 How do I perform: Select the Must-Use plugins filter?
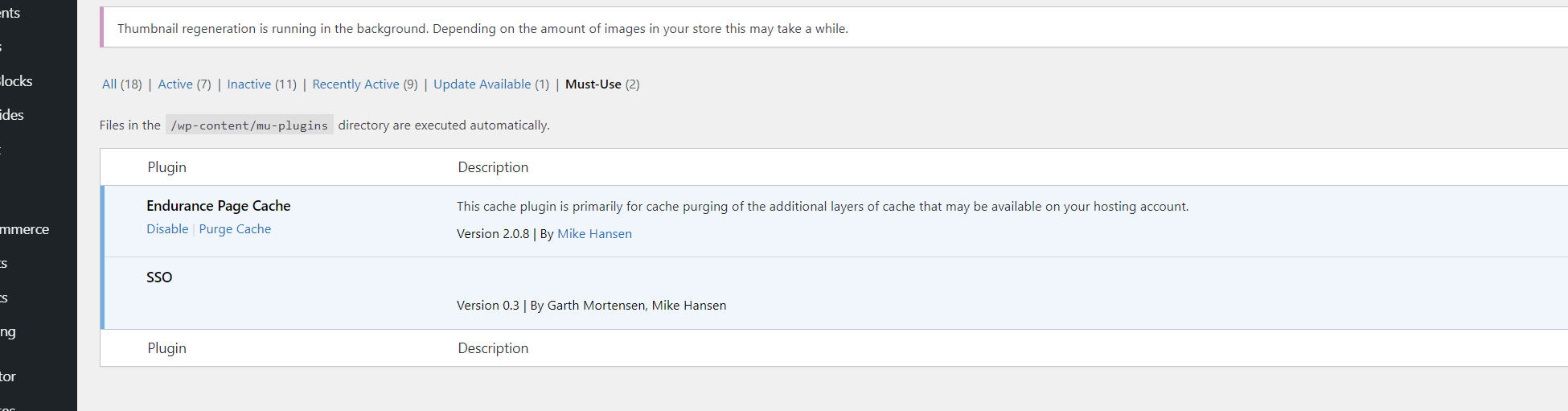pyautogui.click(x=601, y=84)
